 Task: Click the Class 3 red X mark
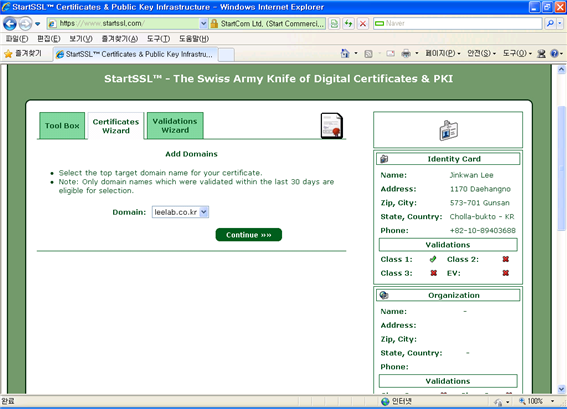pos(434,273)
